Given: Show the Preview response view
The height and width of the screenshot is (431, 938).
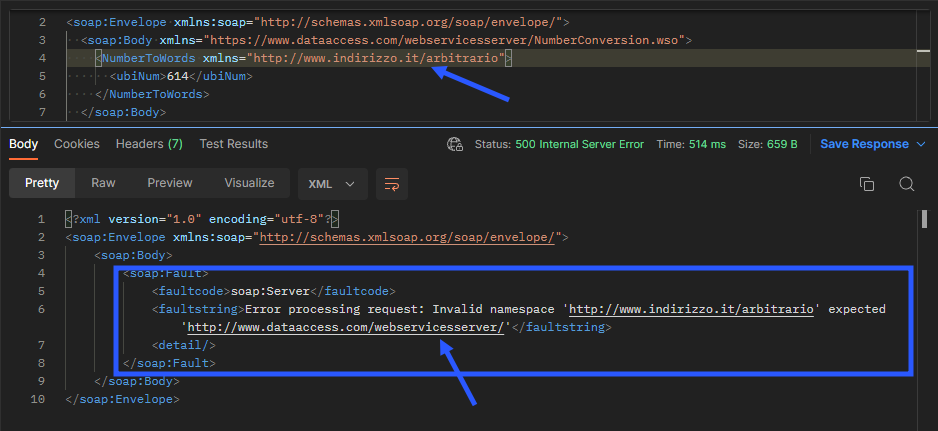Looking at the screenshot, I should (x=170, y=183).
